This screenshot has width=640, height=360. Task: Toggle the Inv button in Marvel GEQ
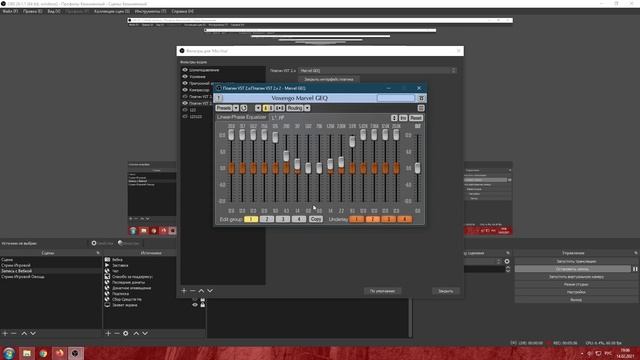[x=403, y=118]
